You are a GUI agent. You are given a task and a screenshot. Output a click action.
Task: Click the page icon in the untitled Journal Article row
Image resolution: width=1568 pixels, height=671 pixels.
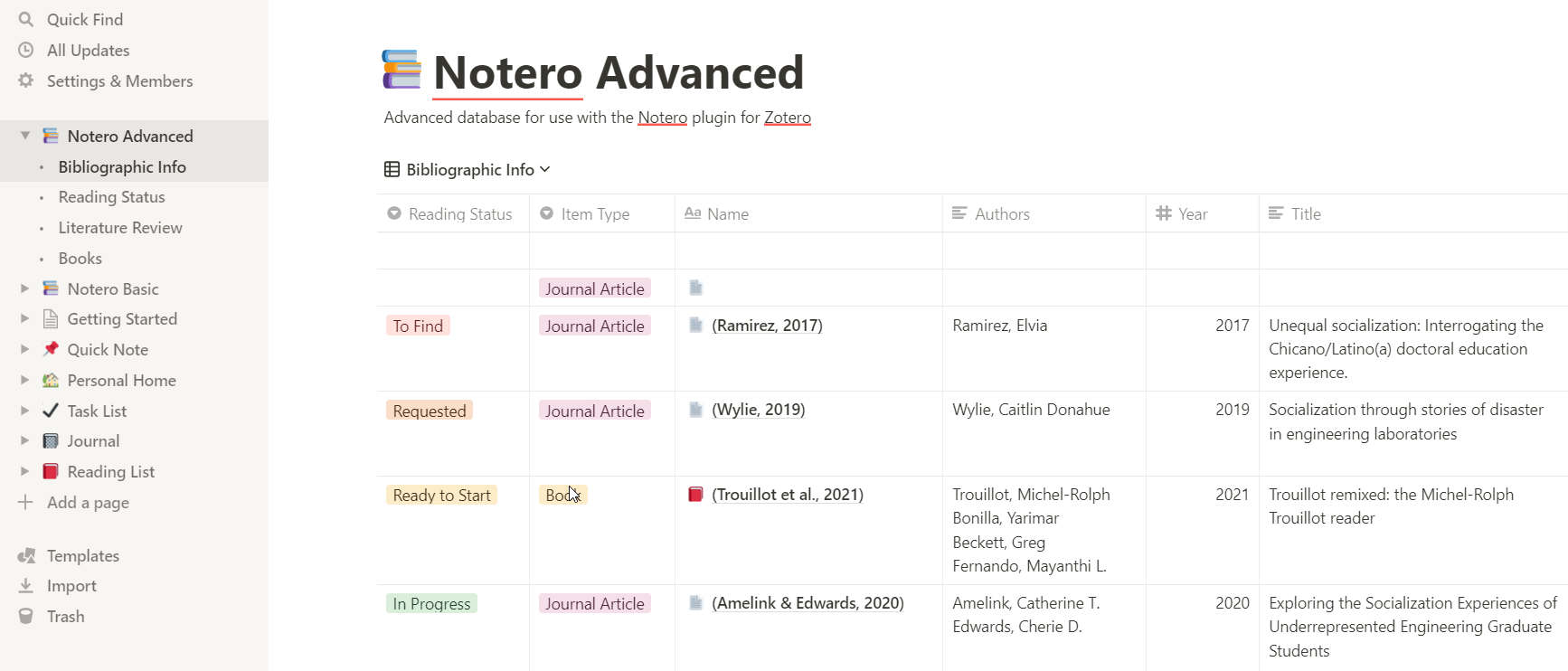tap(695, 288)
